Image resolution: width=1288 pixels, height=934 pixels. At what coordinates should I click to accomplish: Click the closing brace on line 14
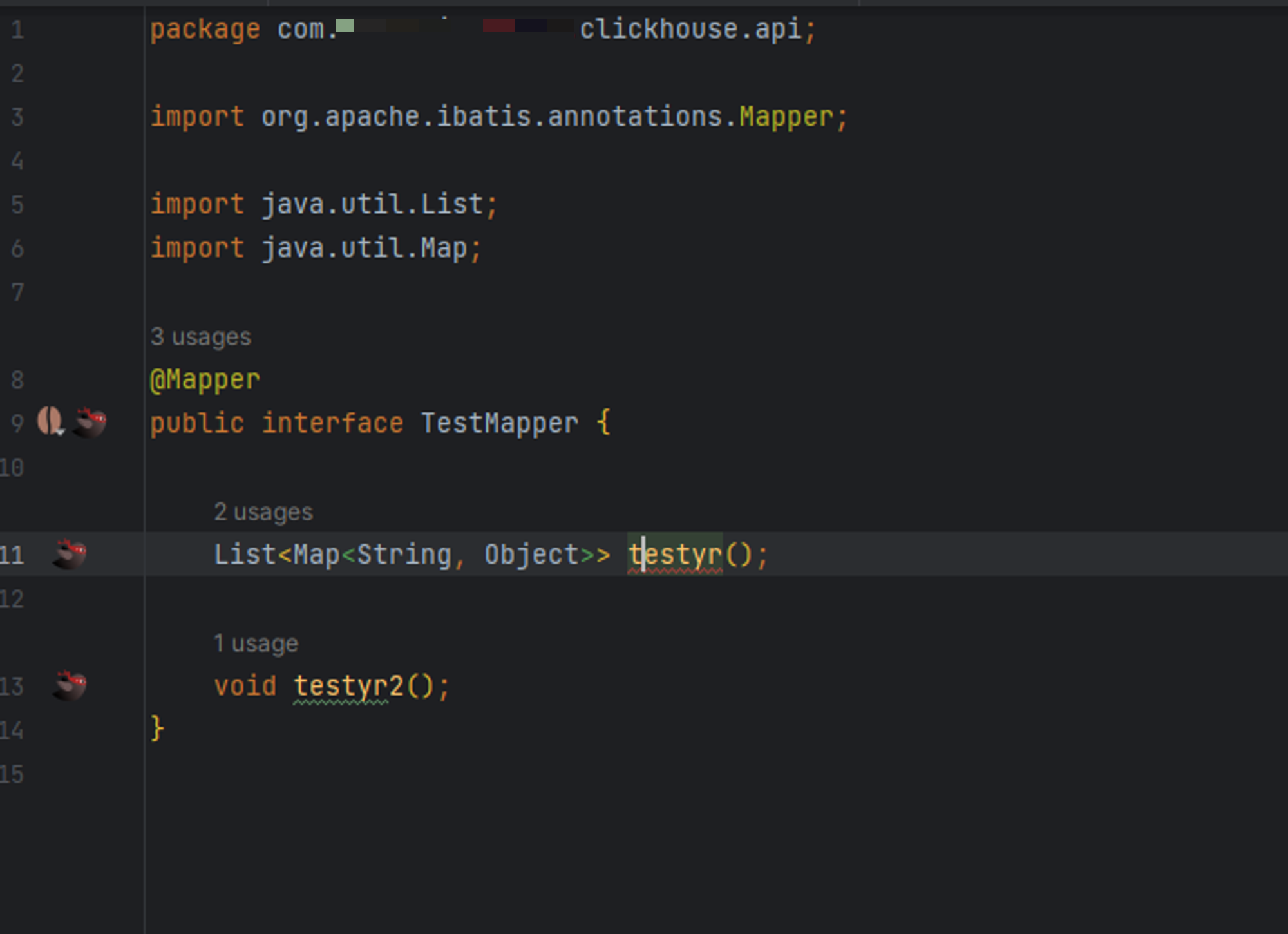(157, 729)
